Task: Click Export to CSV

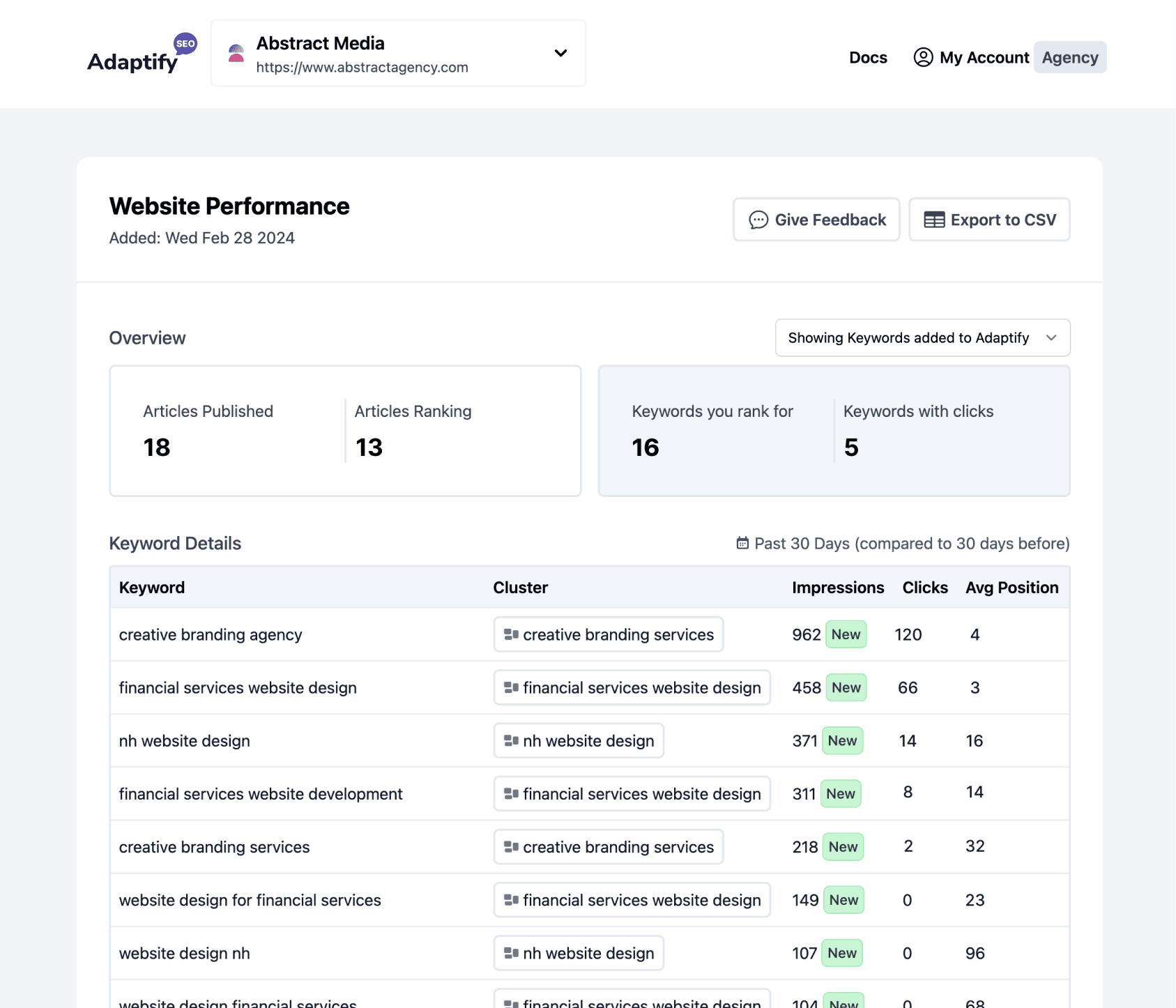Action: click(x=989, y=220)
